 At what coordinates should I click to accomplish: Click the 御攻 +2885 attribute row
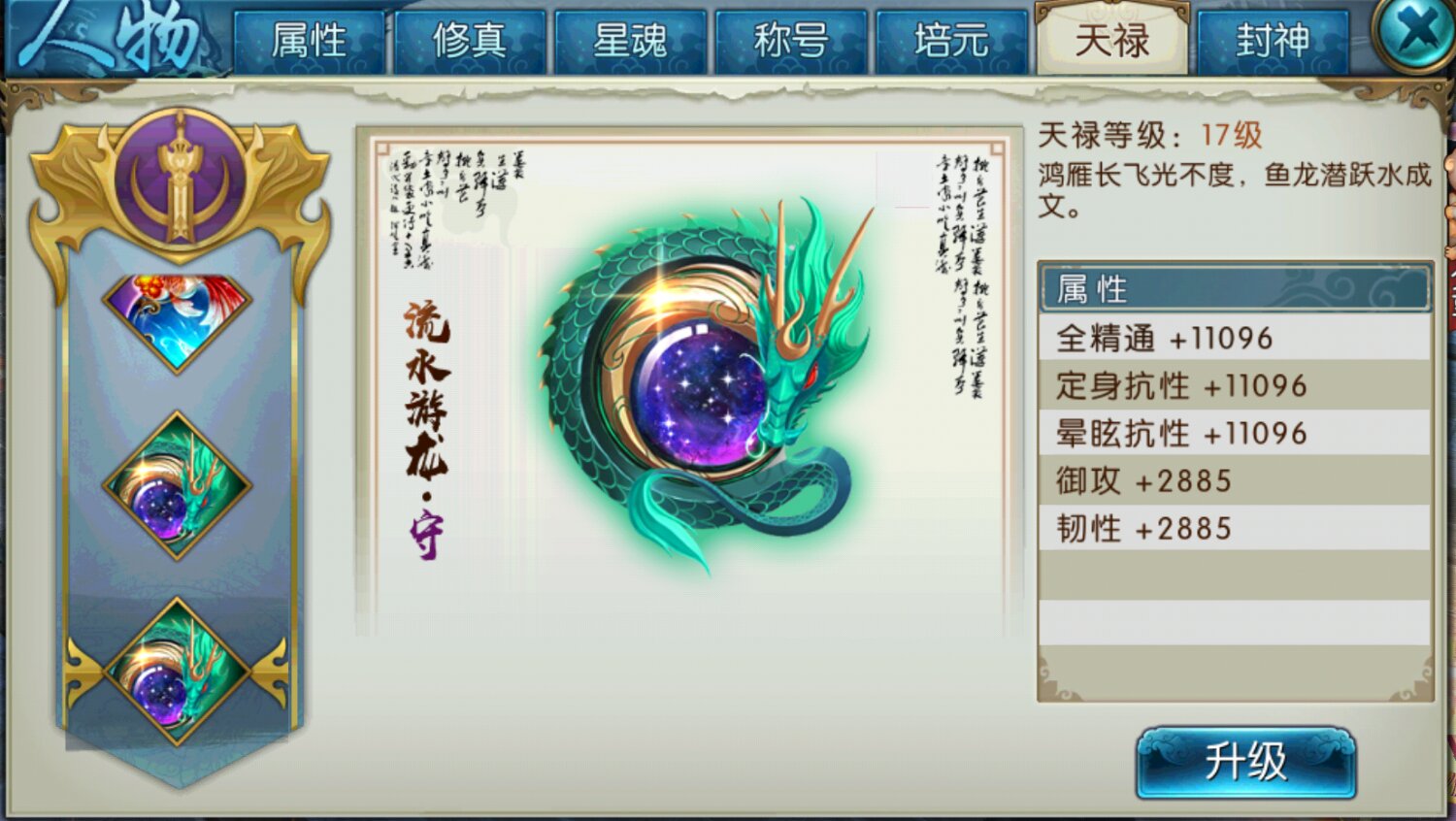pyautogui.click(x=1235, y=480)
